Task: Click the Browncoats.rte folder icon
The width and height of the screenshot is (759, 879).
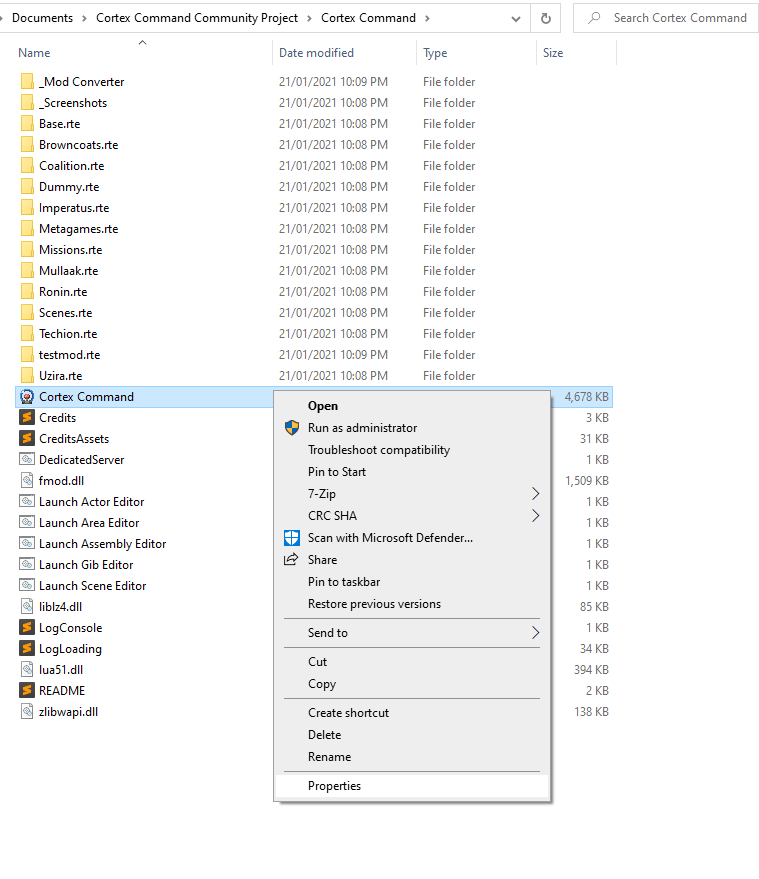Action: coord(26,145)
